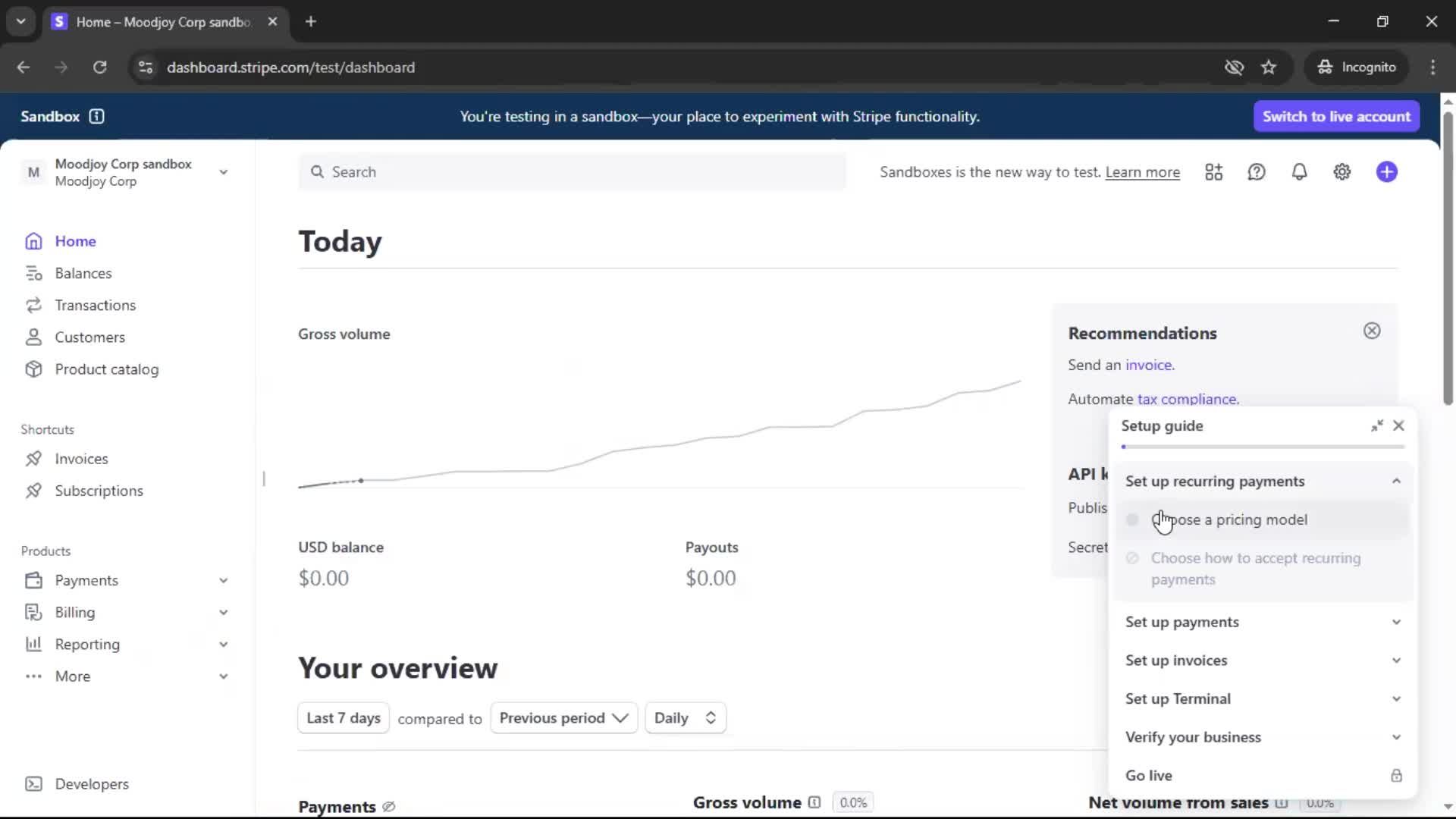The height and width of the screenshot is (819, 1456).
Task: Open the settings gear icon
Action: [x=1341, y=172]
